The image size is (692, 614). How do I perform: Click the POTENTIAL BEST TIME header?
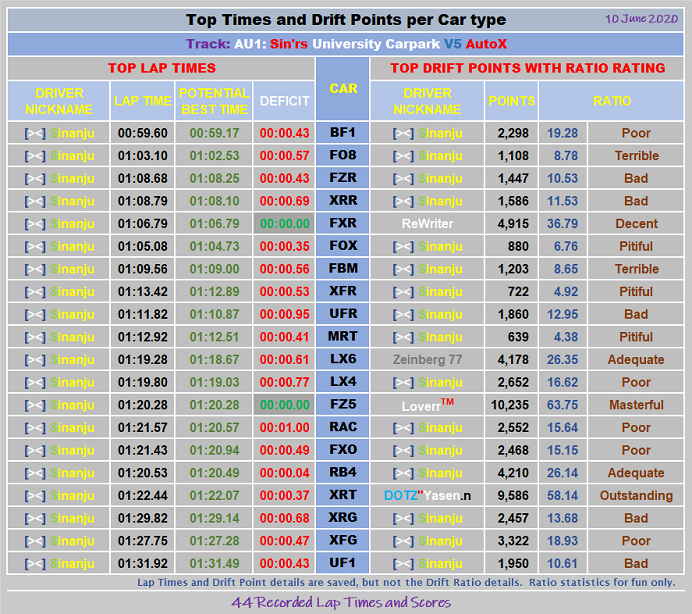coord(214,101)
